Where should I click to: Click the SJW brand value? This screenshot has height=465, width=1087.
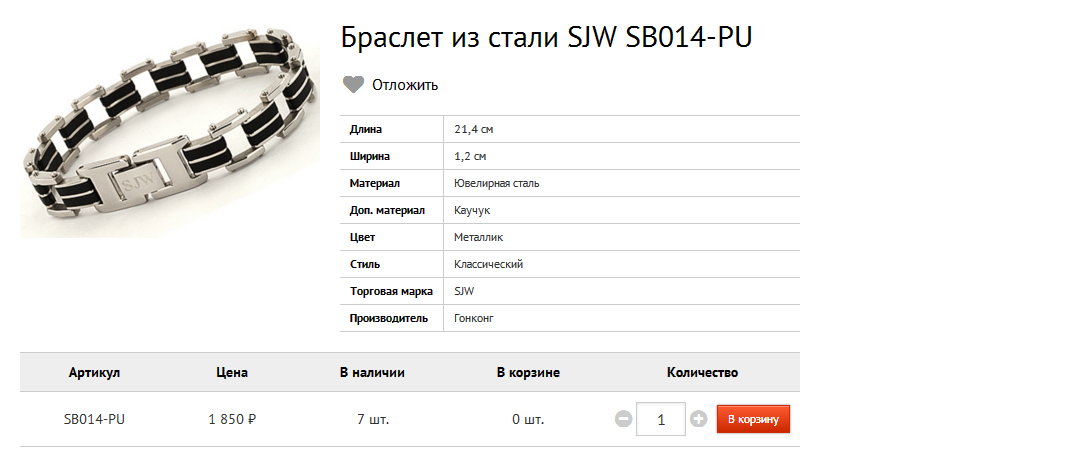click(464, 292)
